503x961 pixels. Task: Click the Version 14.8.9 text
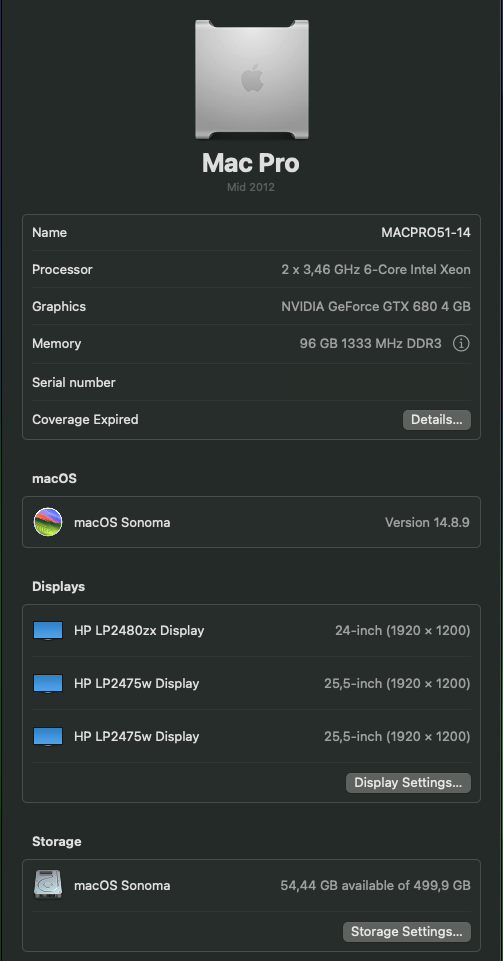coord(427,522)
